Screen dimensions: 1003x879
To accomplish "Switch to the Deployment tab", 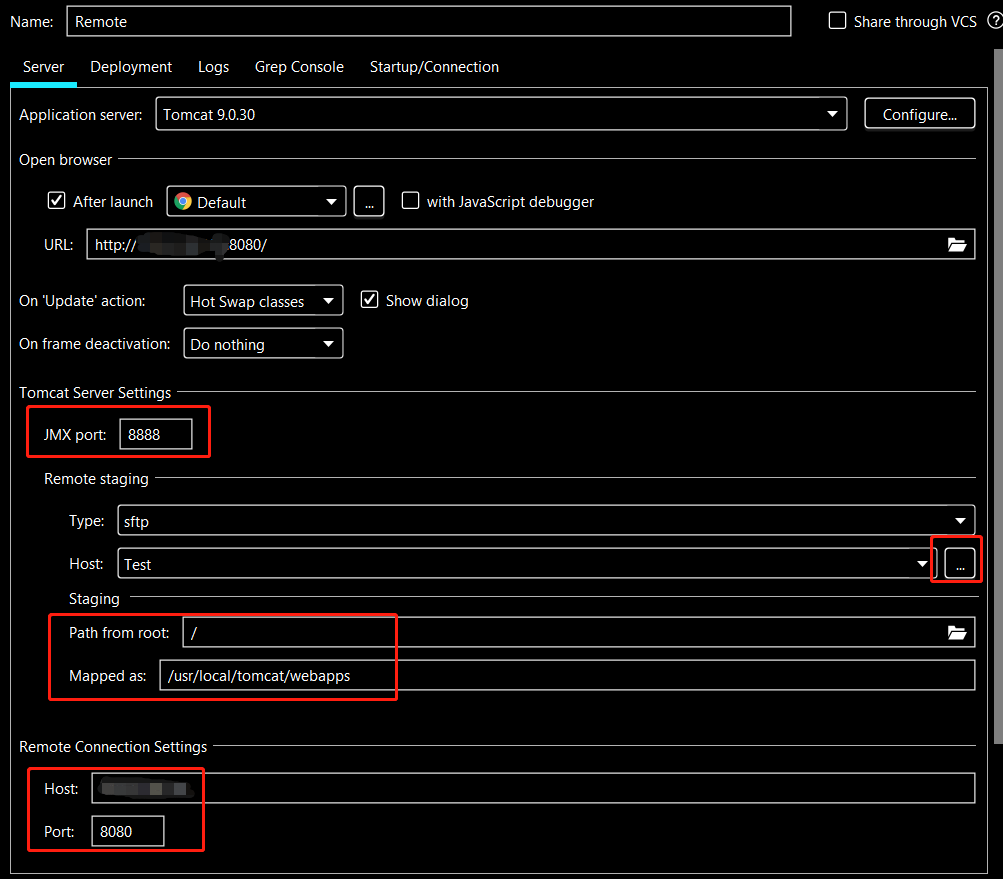I will pos(131,67).
